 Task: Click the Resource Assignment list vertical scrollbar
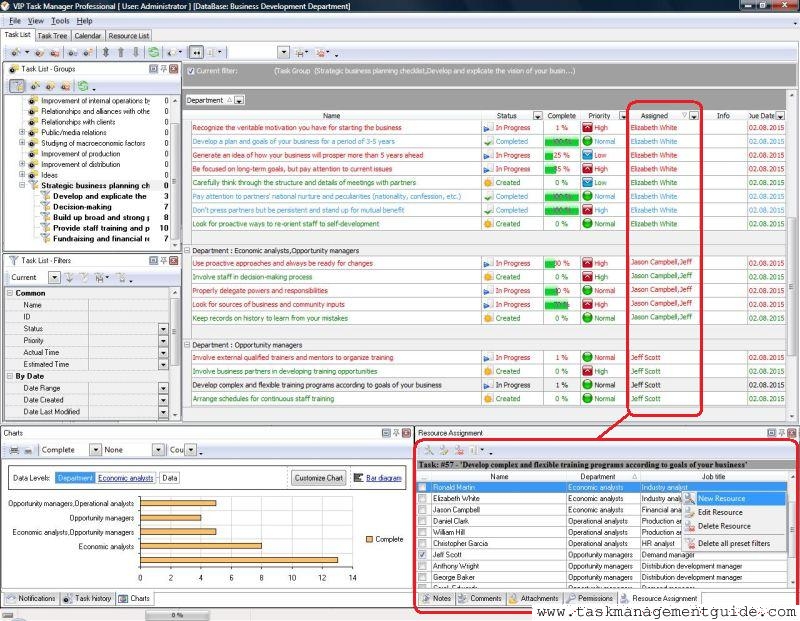pyautogui.click(x=791, y=529)
